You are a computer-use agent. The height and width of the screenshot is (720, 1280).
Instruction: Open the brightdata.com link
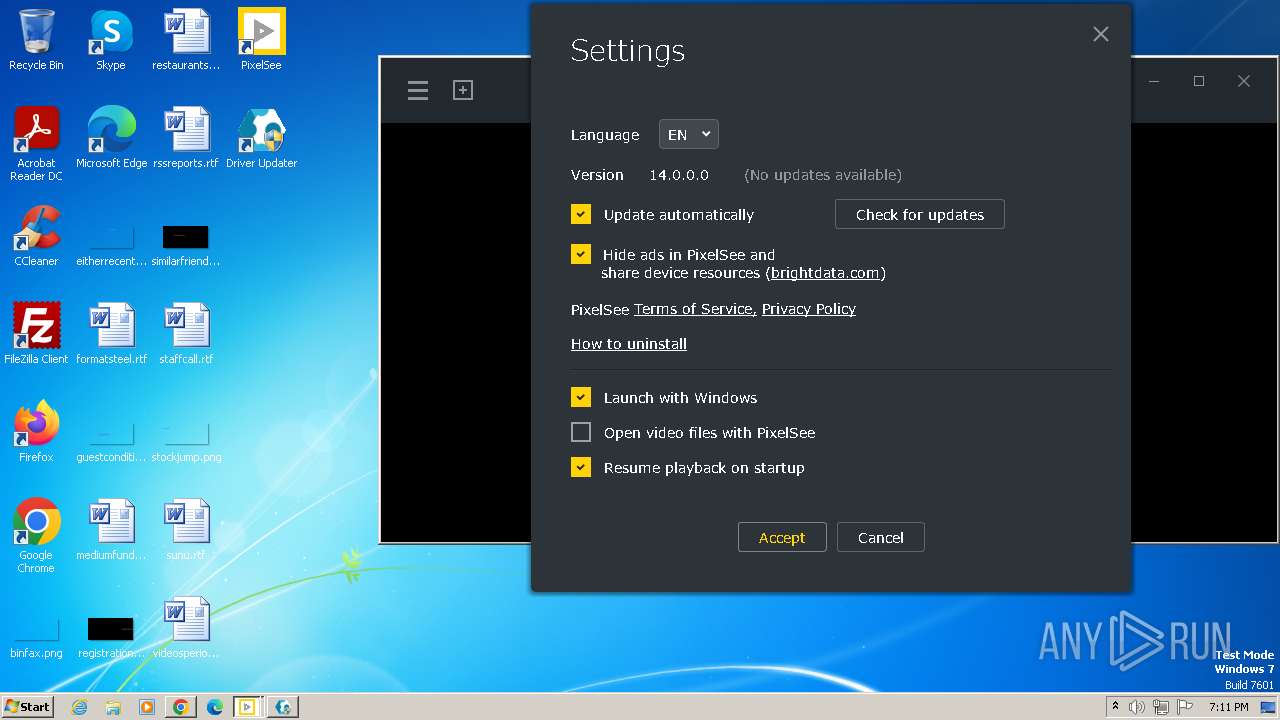(825, 273)
